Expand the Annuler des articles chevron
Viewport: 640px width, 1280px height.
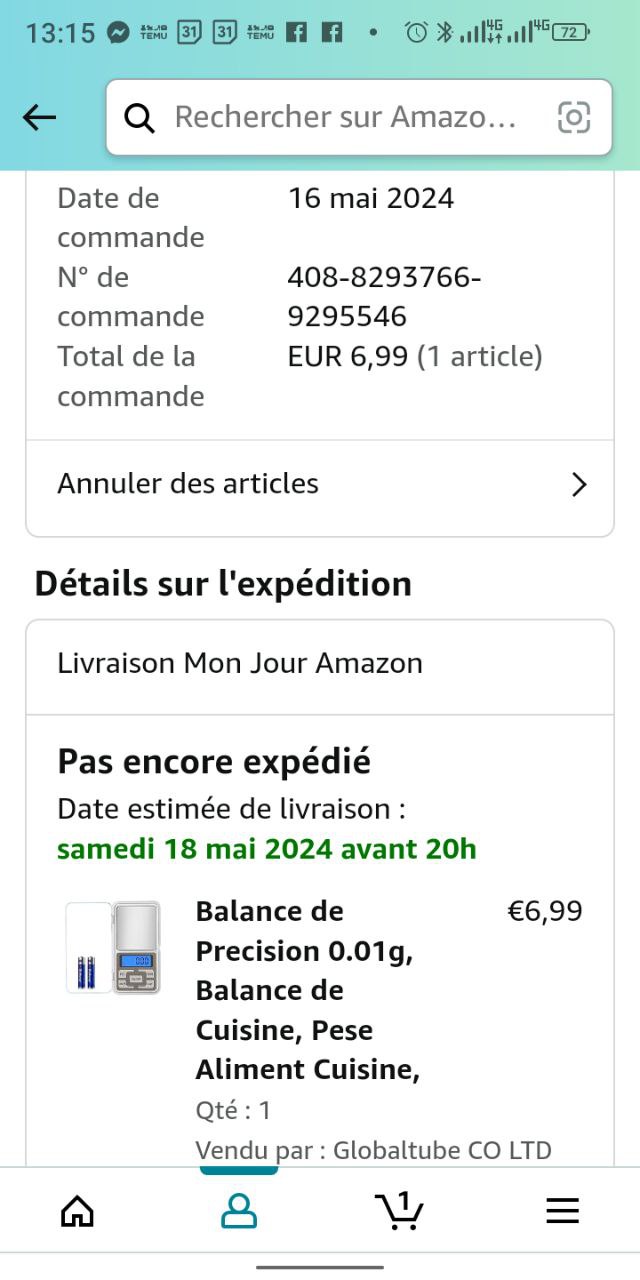coord(578,485)
